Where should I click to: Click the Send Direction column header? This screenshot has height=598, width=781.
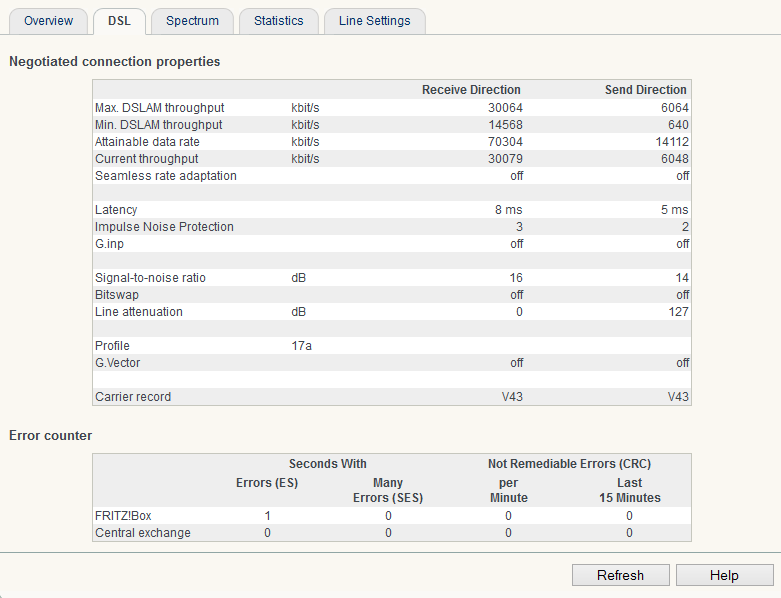pos(645,90)
